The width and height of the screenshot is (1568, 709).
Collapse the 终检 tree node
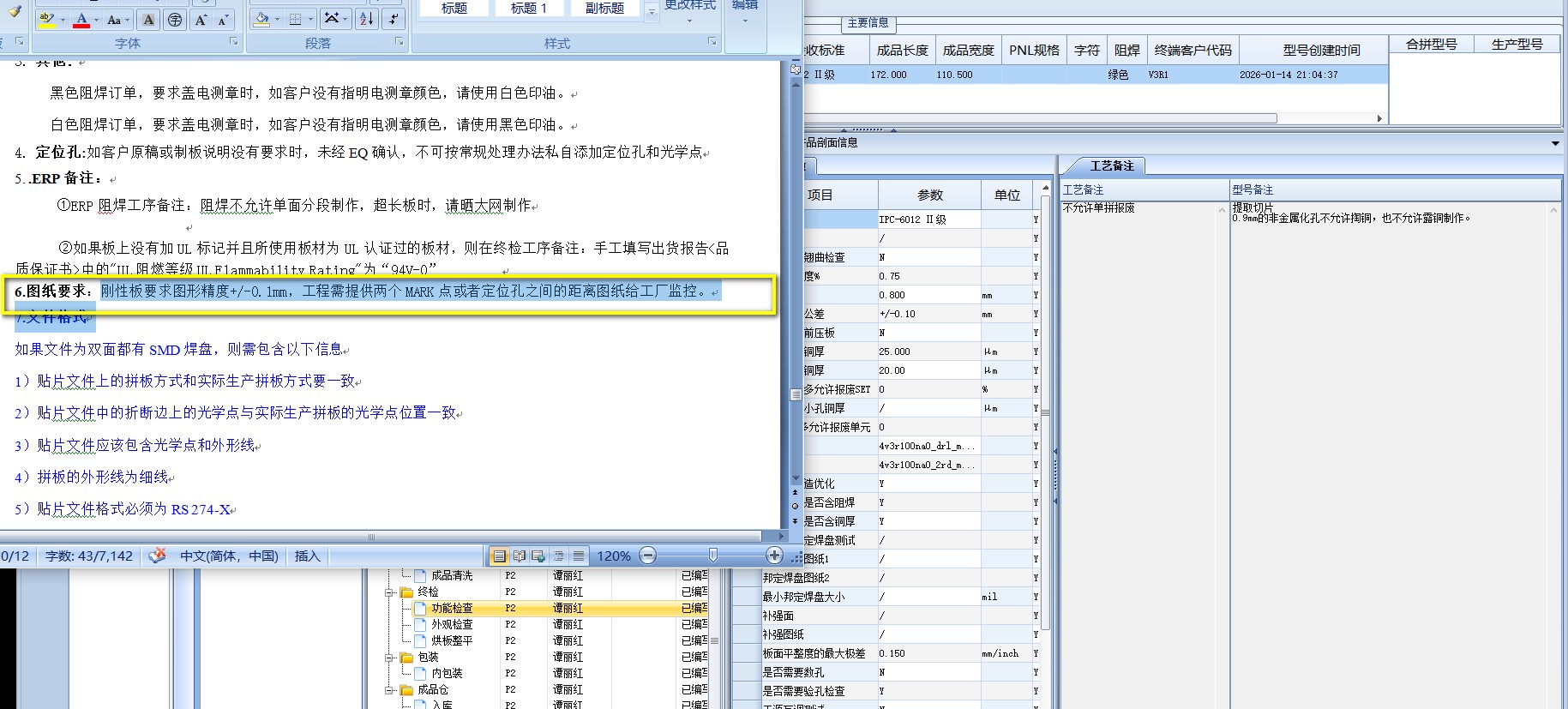[x=389, y=592]
